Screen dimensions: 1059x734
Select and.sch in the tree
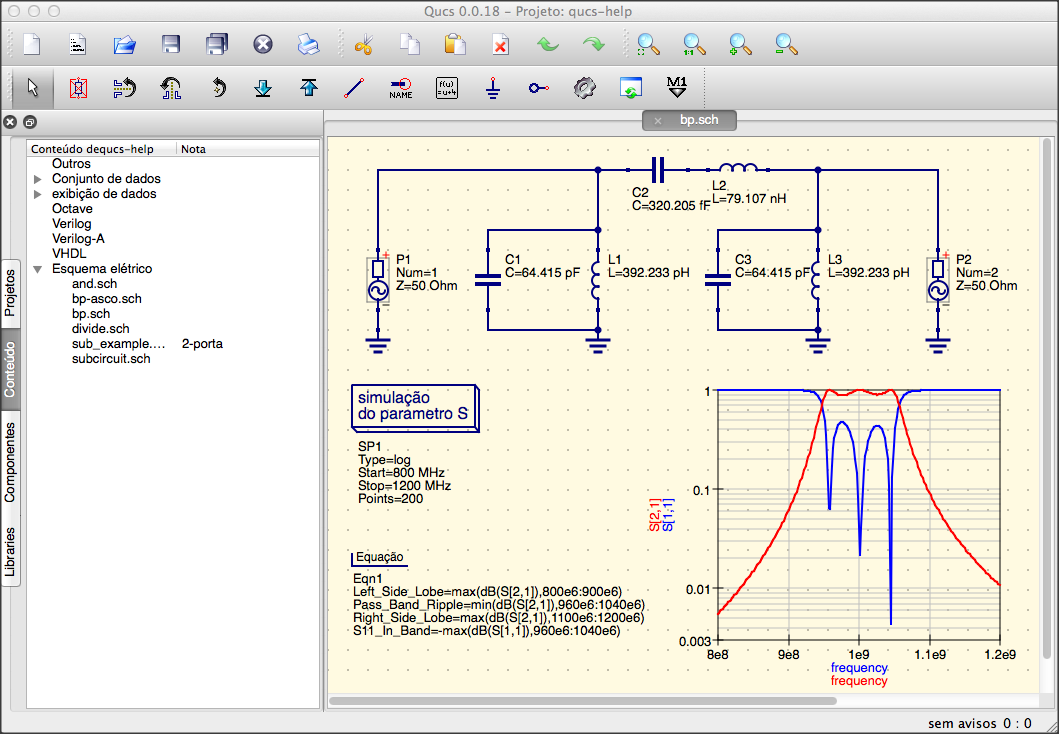point(95,284)
